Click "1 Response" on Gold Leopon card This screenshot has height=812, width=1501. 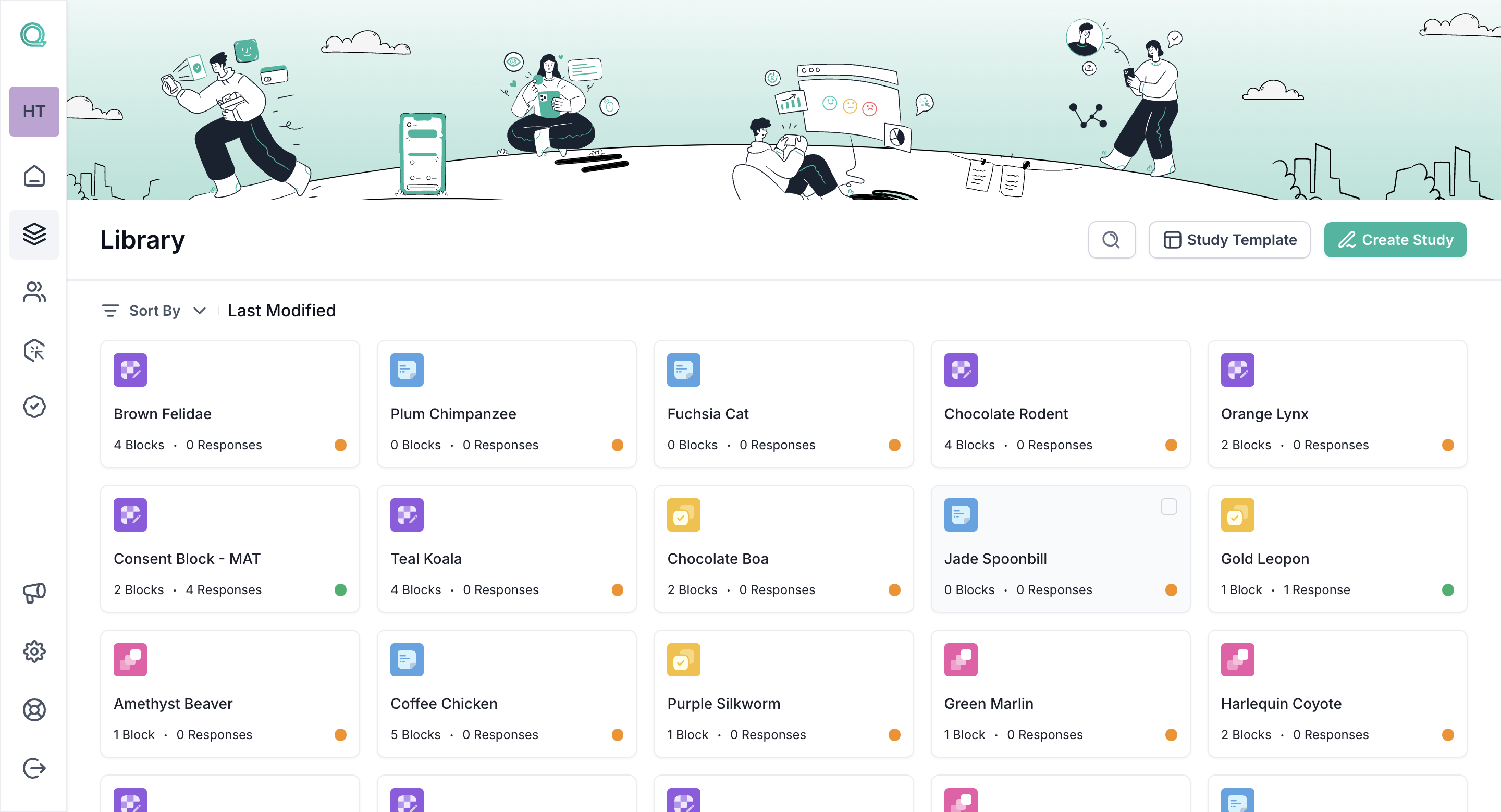(x=1317, y=590)
